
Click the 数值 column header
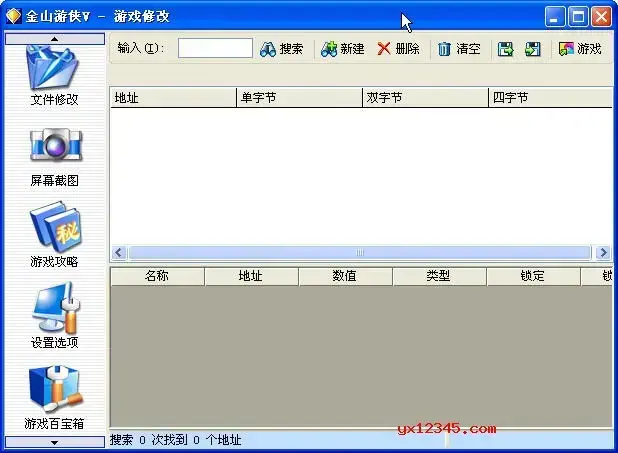[345, 276]
